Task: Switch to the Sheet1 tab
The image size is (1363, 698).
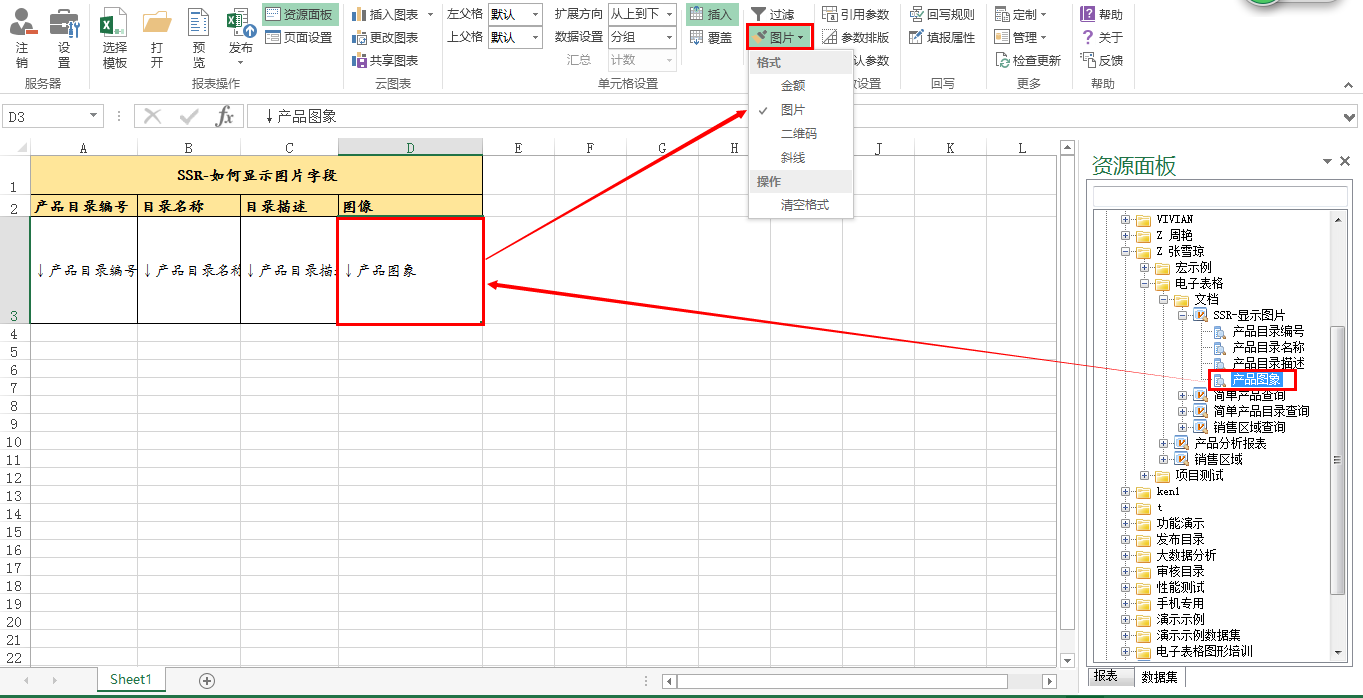Action: [131, 679]
